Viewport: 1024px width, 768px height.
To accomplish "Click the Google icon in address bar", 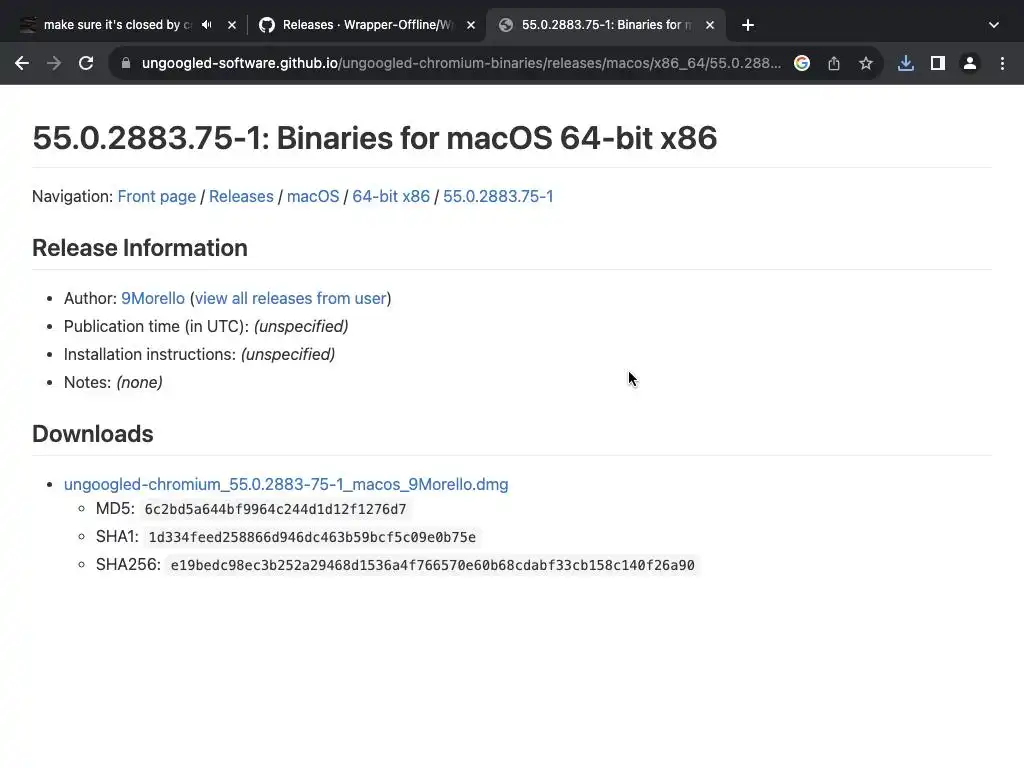I will point(802,63).
